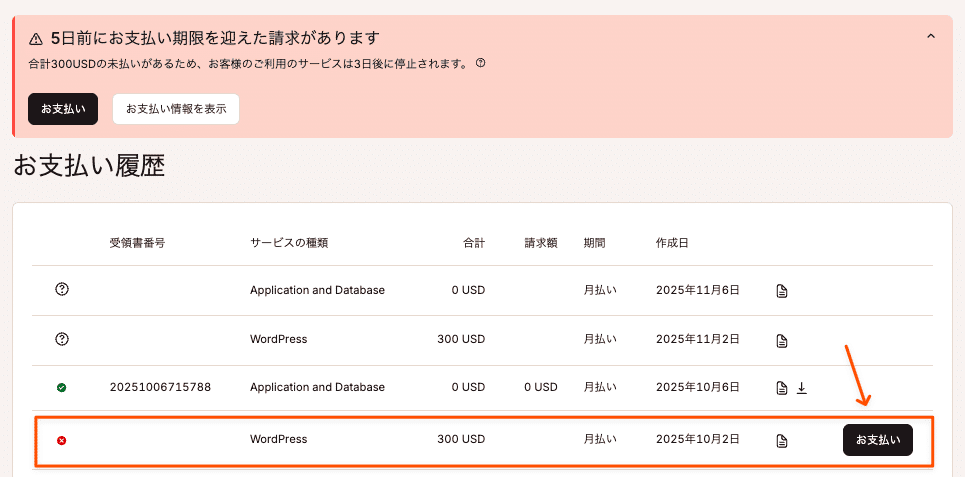View the invoice document for 2025年10月6日
965x477 pixels.
click(782, 388)
